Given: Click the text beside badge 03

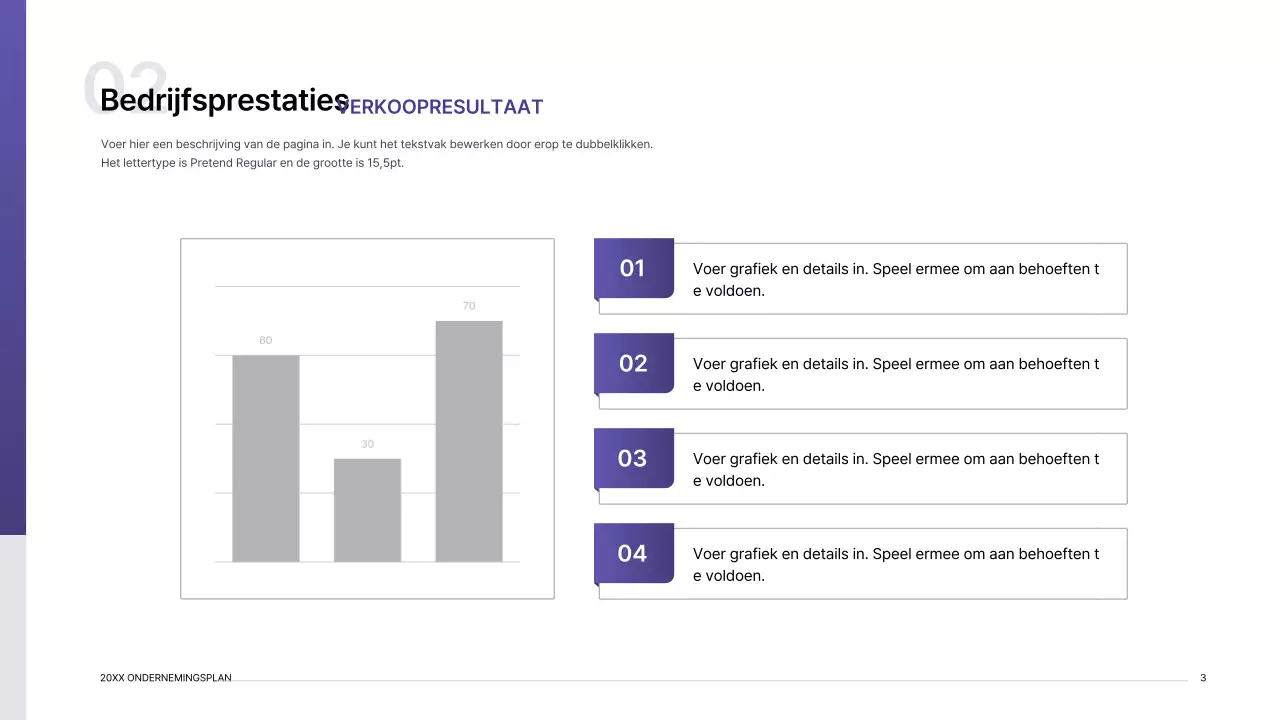Looking at the screenshot, I should (x=895, y=469).
